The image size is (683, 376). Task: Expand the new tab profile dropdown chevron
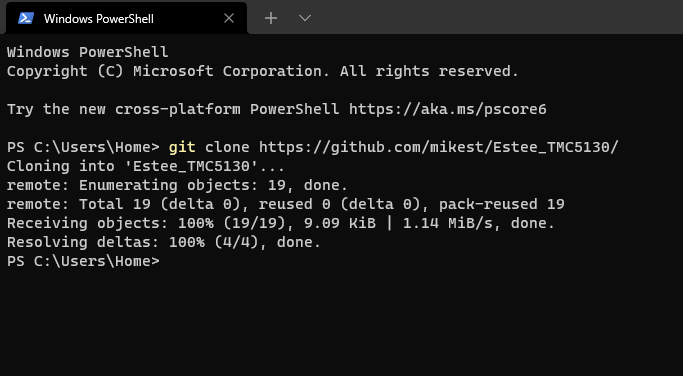click(x=305, y=18)
